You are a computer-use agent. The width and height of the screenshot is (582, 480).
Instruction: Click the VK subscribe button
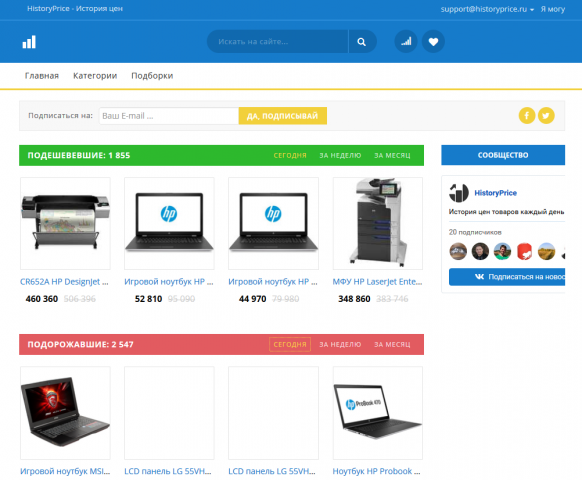coord(507,277)
